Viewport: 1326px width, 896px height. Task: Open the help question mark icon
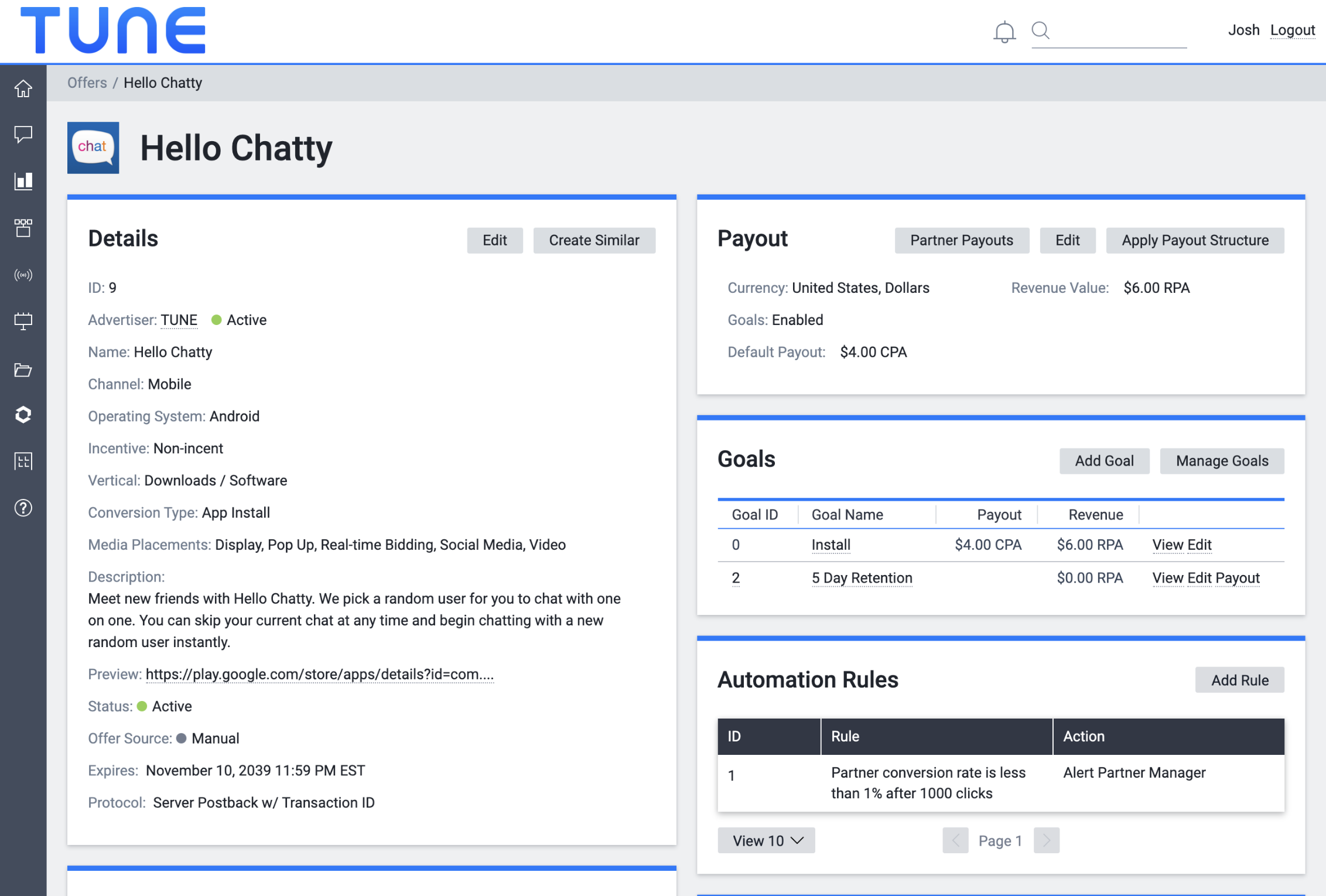(x=23, y=508)
